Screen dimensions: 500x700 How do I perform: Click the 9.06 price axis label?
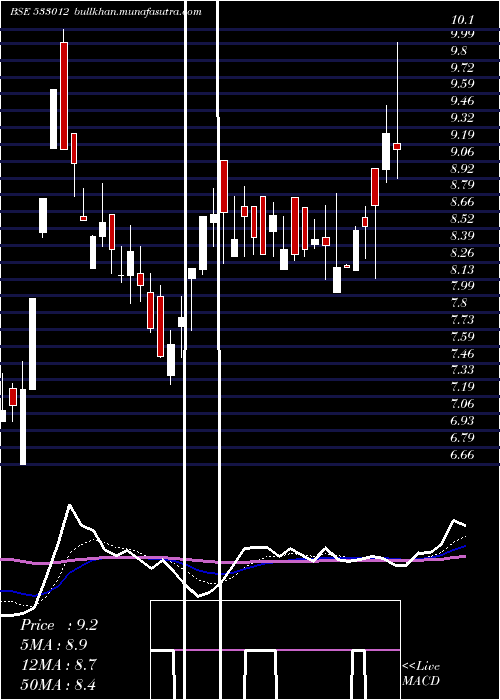click(462, 152)
